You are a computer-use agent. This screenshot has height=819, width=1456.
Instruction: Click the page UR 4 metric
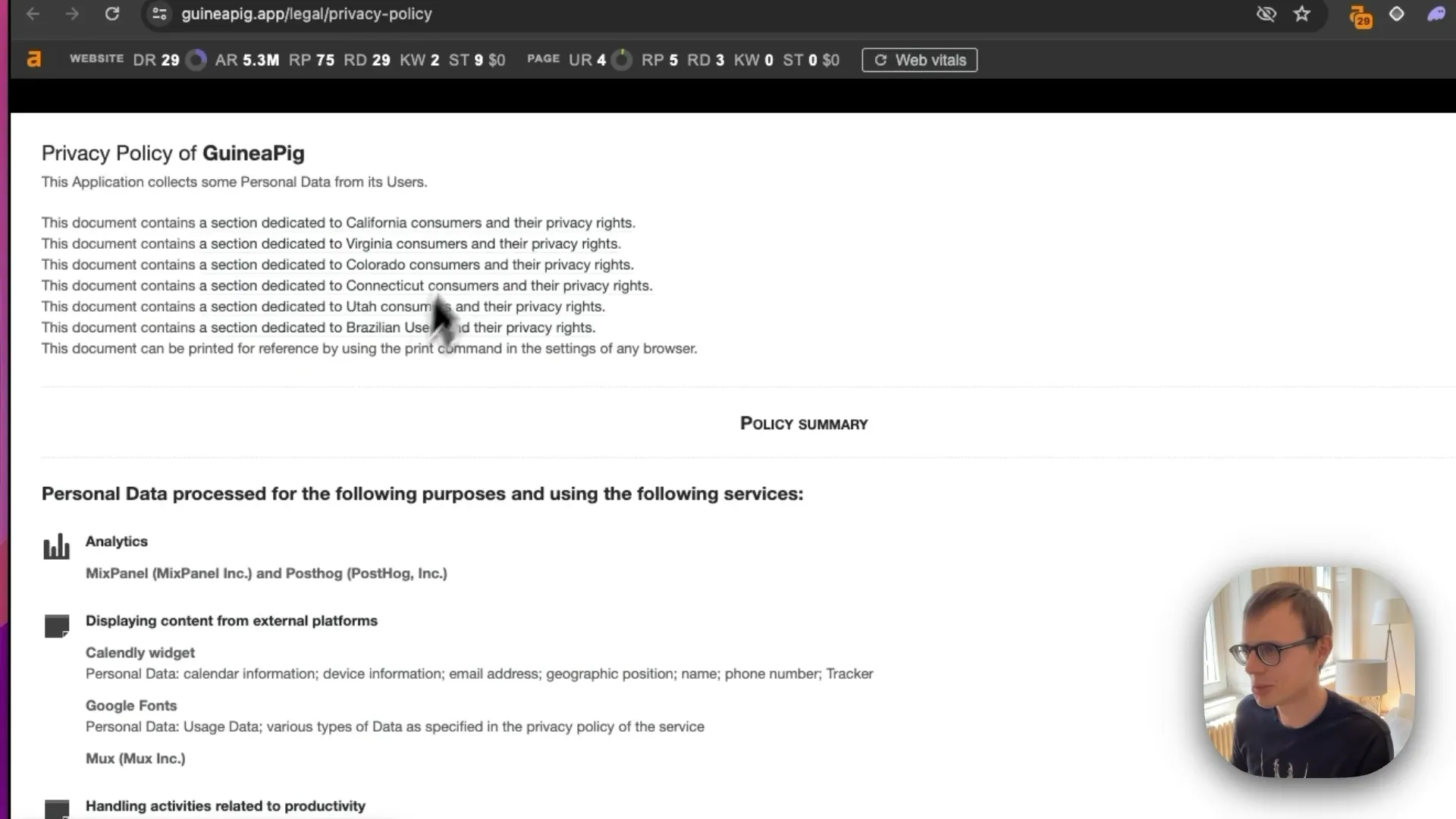(x=588, y=60)
